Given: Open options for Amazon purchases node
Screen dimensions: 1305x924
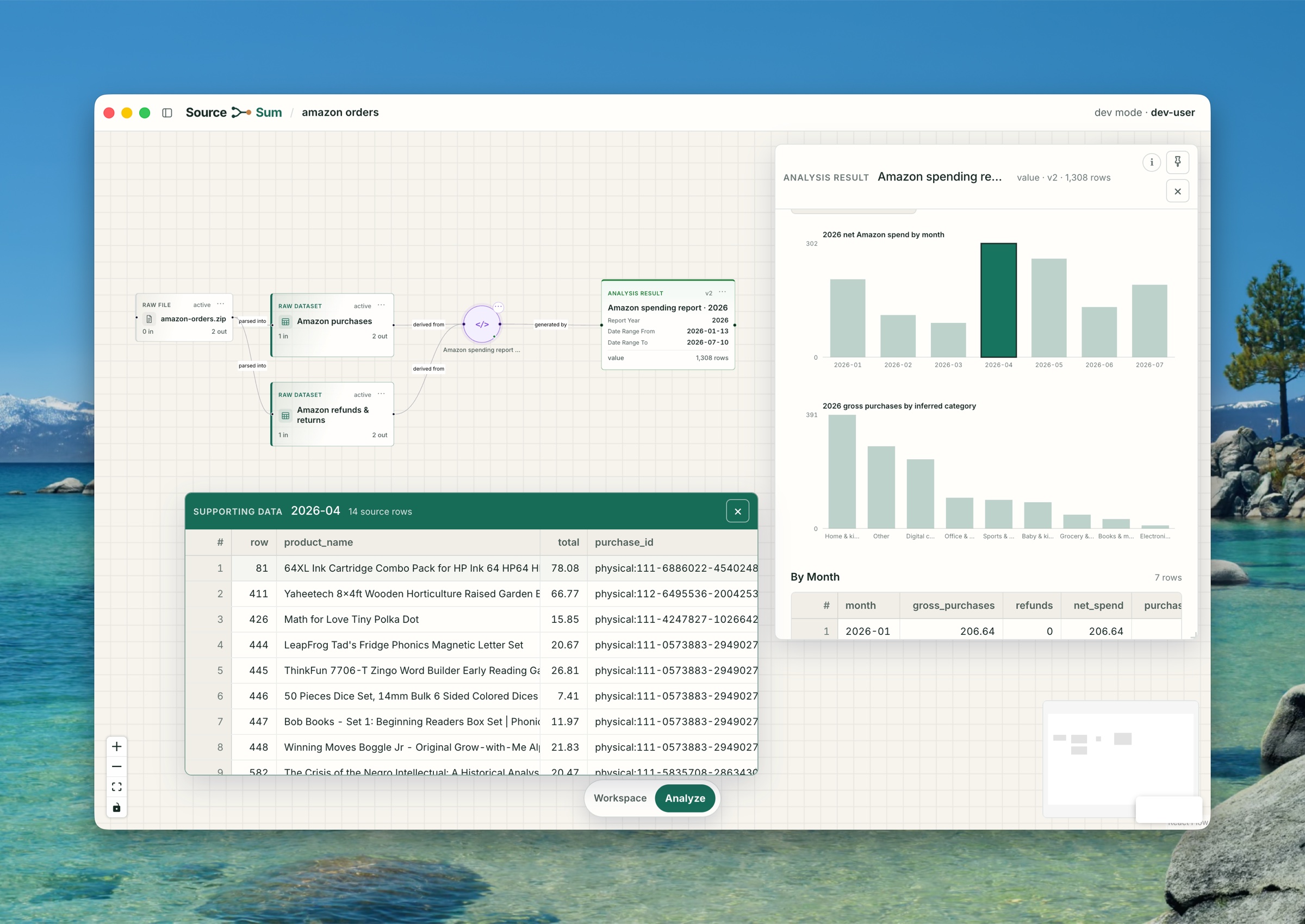Looking at the screenshot, I should [x=381, y=305].
